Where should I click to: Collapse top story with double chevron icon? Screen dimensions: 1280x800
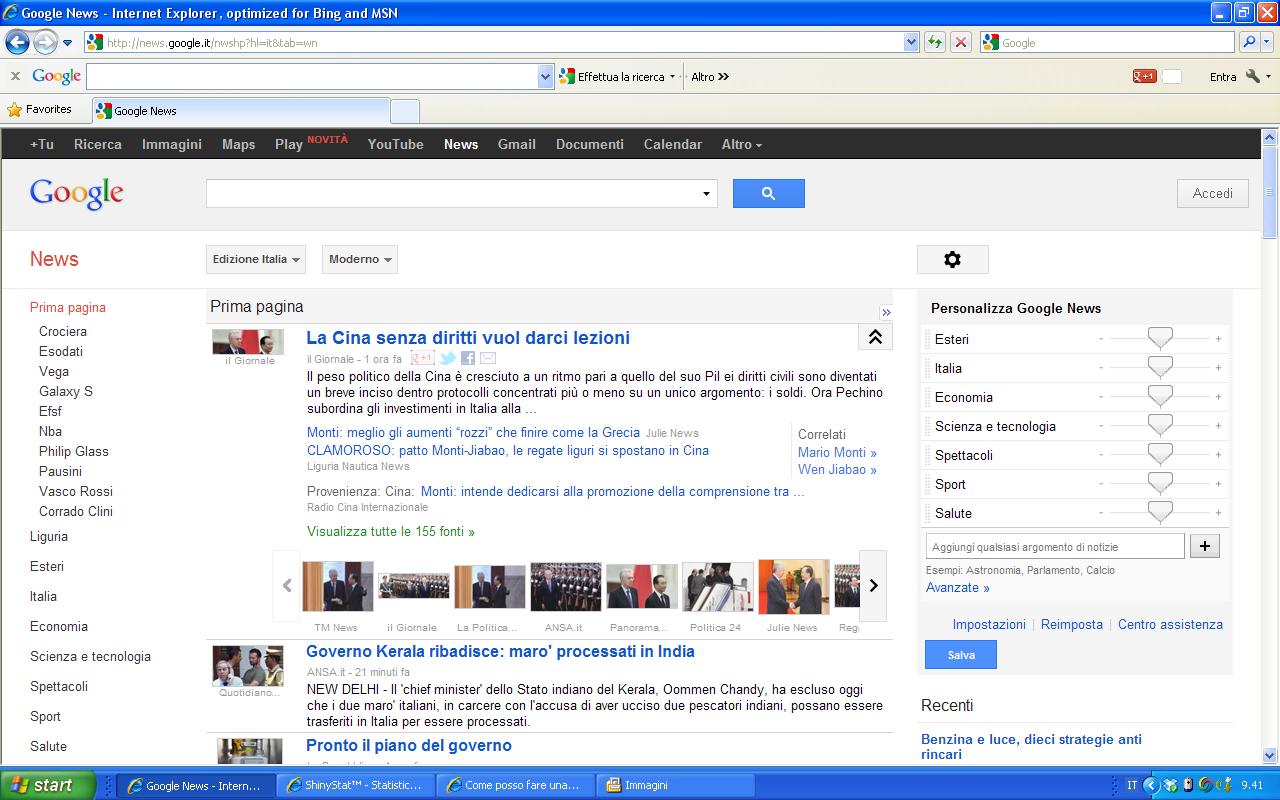point(875,337)
